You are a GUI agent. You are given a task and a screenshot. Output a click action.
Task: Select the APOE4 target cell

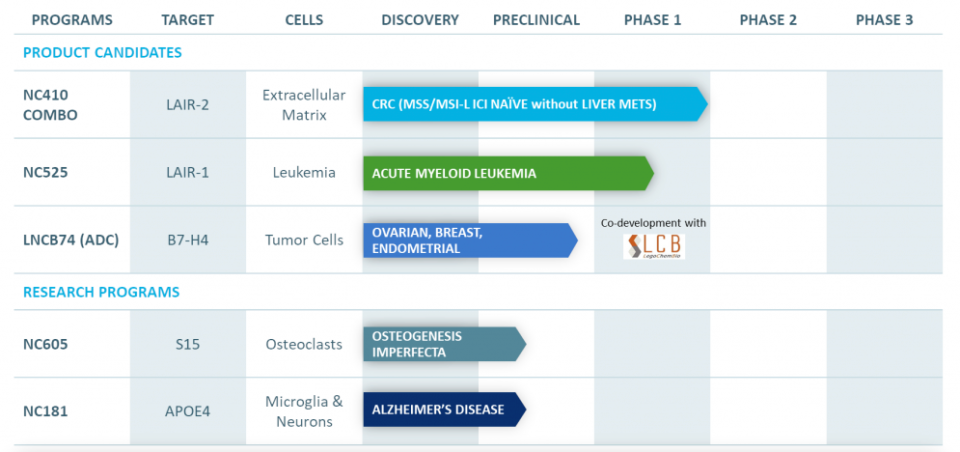click(188, 410)
